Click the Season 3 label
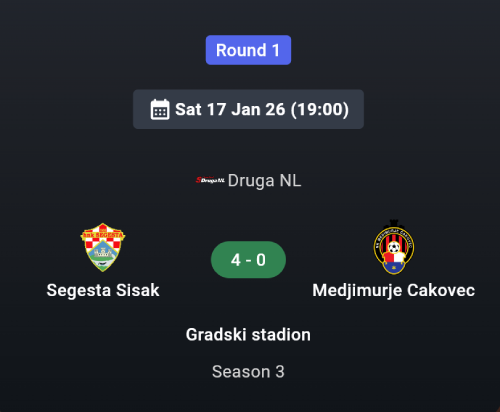 [x=248, y=372]
